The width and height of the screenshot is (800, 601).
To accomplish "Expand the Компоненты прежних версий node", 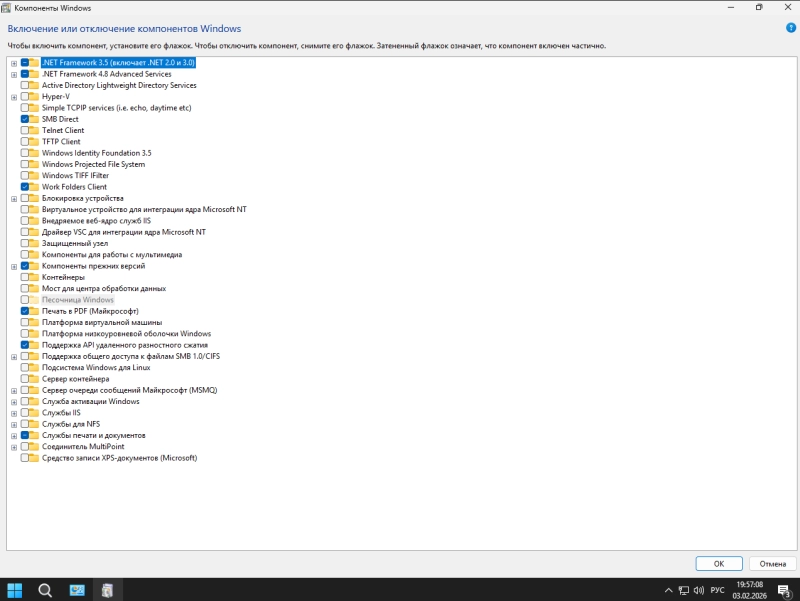I will 14,266.
